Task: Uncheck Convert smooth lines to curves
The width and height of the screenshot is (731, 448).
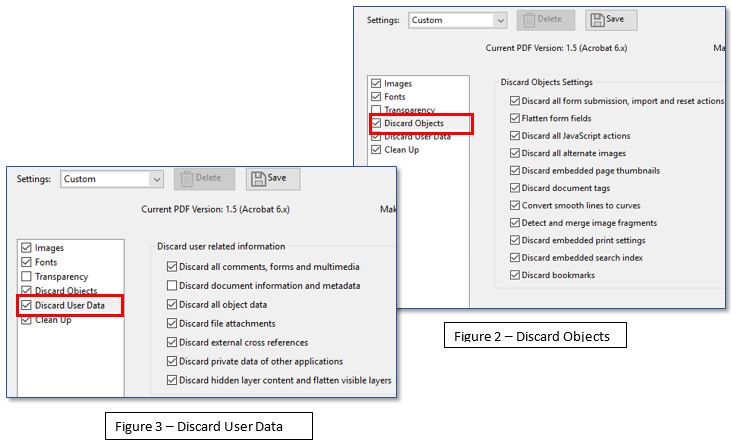Action: coord(514,205)
